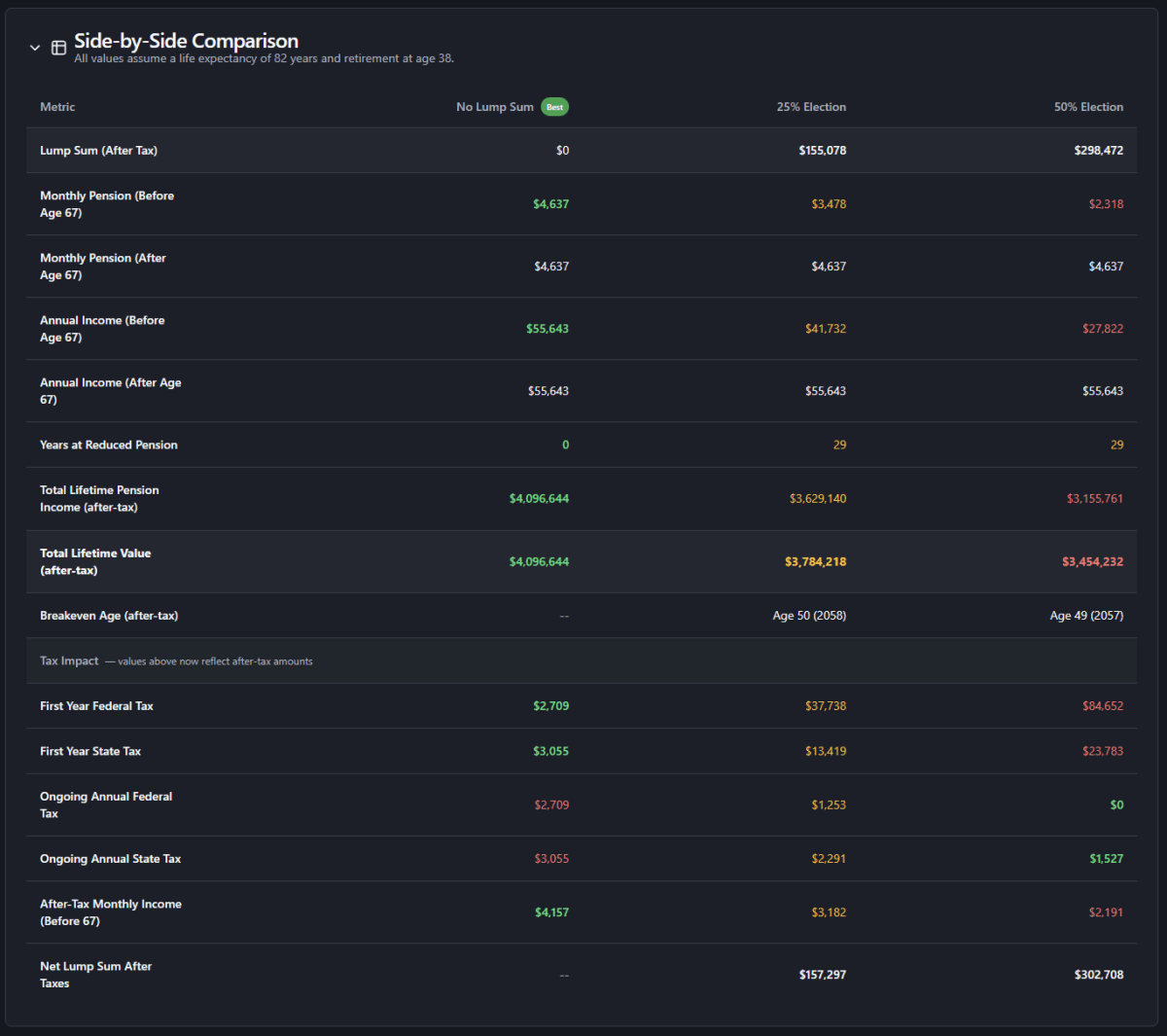Click After-Tax Monthly Income (Before 67) label
The image size is (1167, 1036).
[111, 912]
